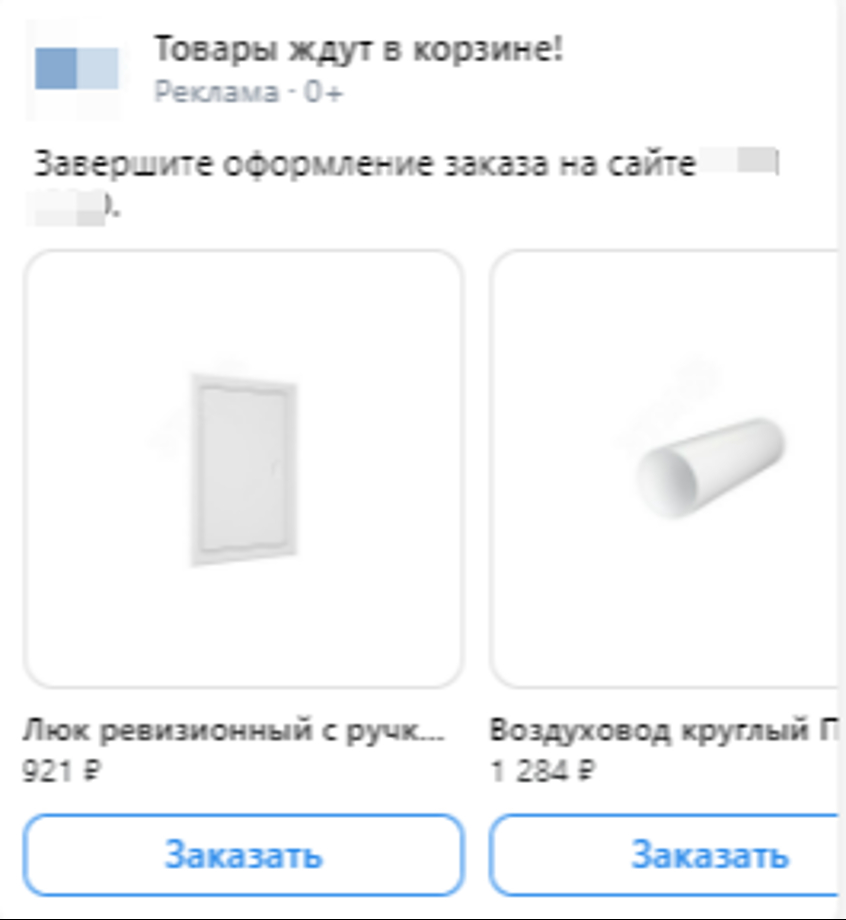Viewport: 846px width, 920px height.
Task: Click the blurred link fragment on second line
Action: [70, 207]
